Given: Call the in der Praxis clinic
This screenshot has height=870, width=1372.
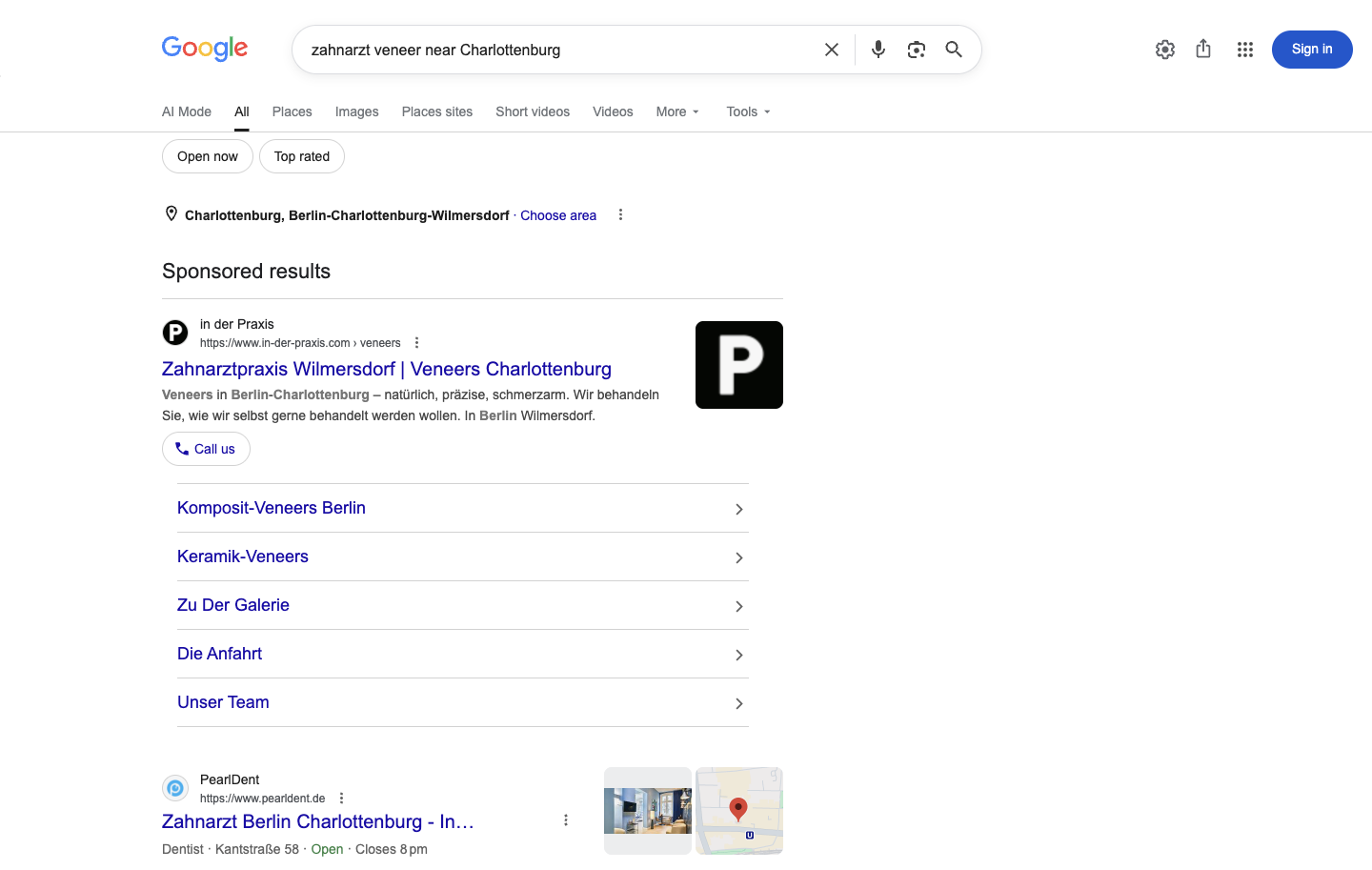Looking at the screenshot, I should point(206,449).
